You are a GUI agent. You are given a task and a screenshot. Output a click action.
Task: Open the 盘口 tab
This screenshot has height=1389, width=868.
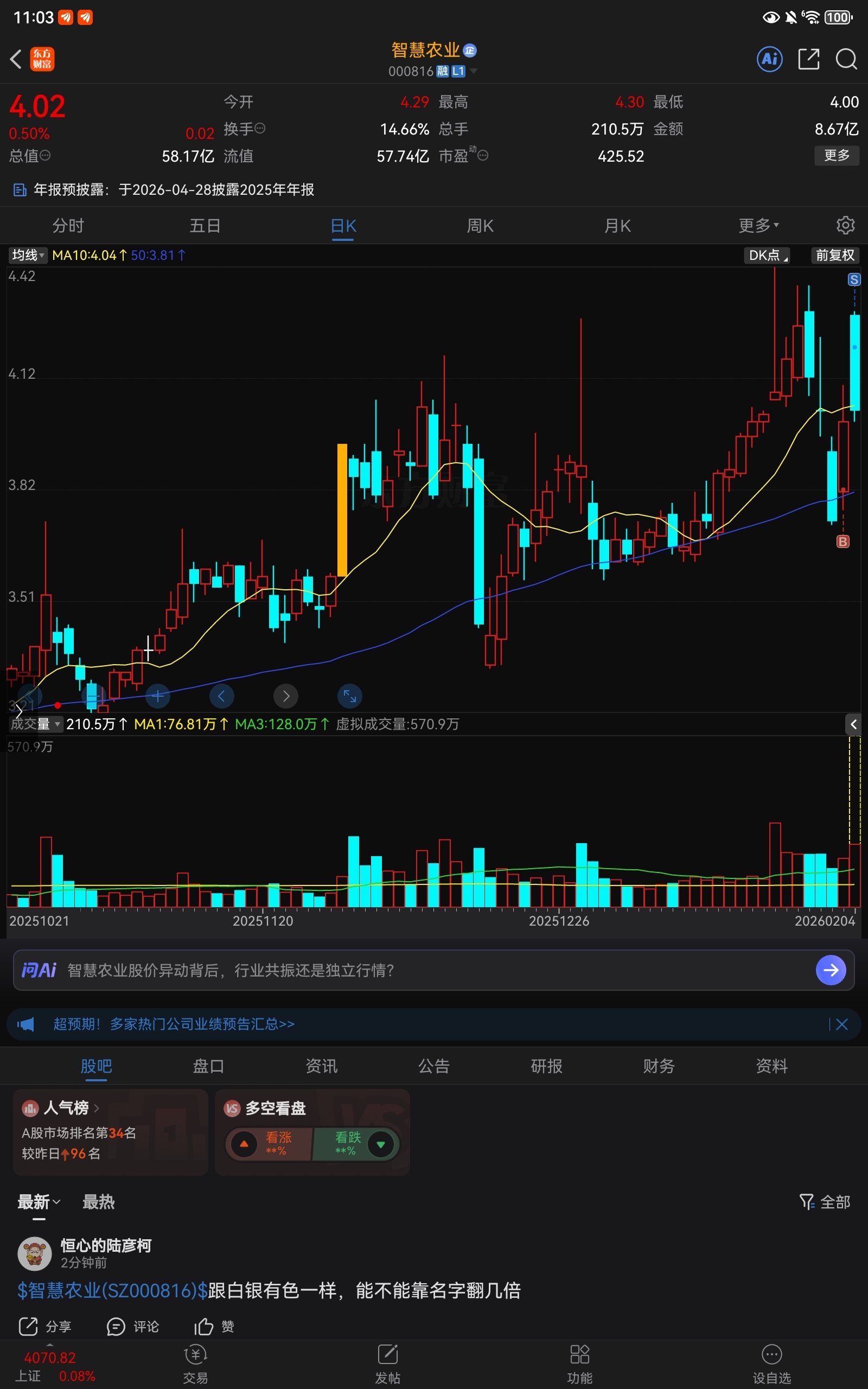pos(208,1066)
